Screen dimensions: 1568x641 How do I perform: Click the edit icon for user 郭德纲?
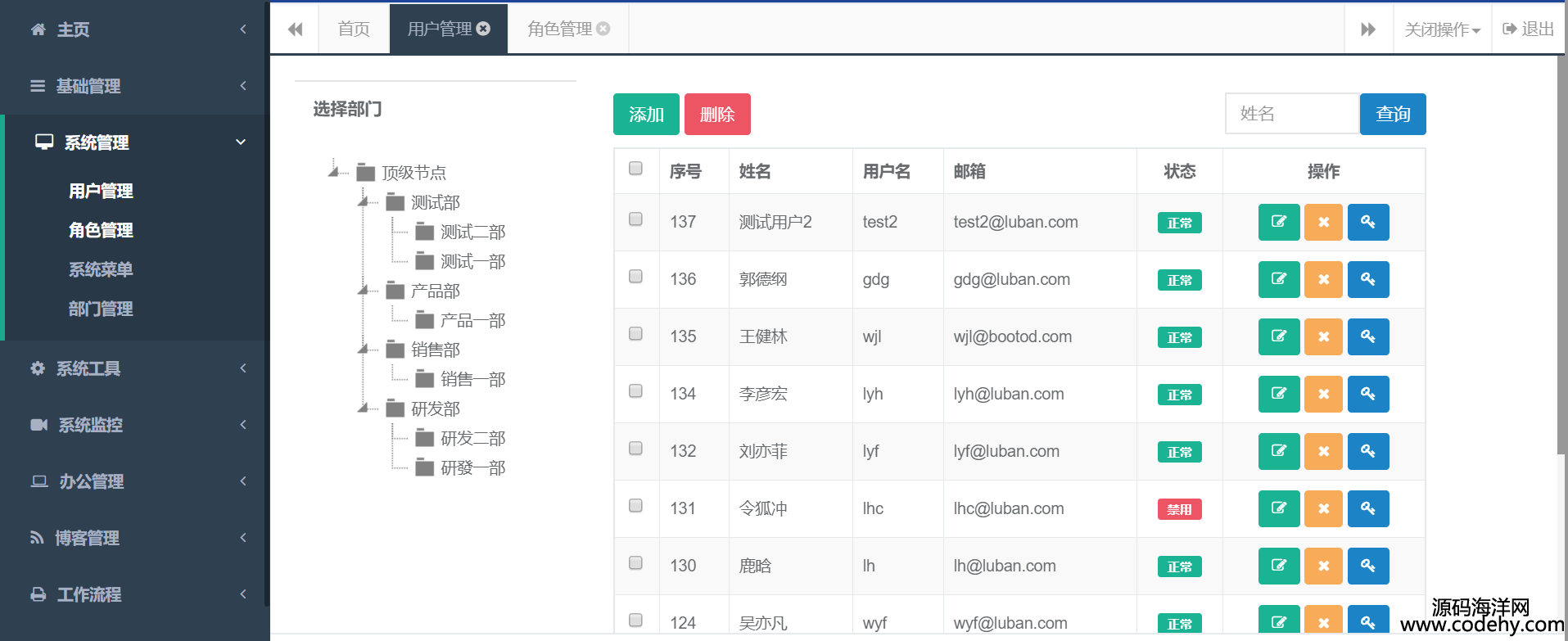click(x=1278, y=279)
